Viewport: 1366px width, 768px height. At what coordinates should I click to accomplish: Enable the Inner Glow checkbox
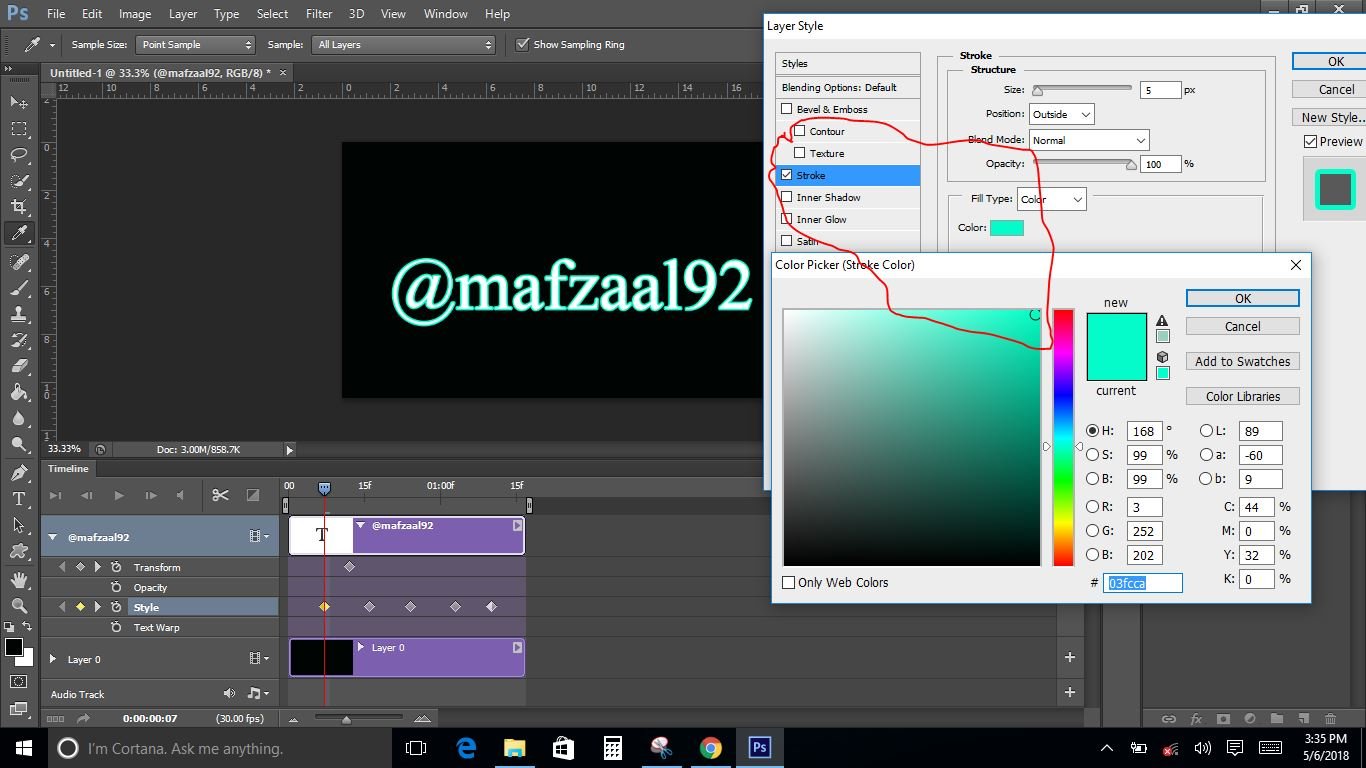coord(787,219)
